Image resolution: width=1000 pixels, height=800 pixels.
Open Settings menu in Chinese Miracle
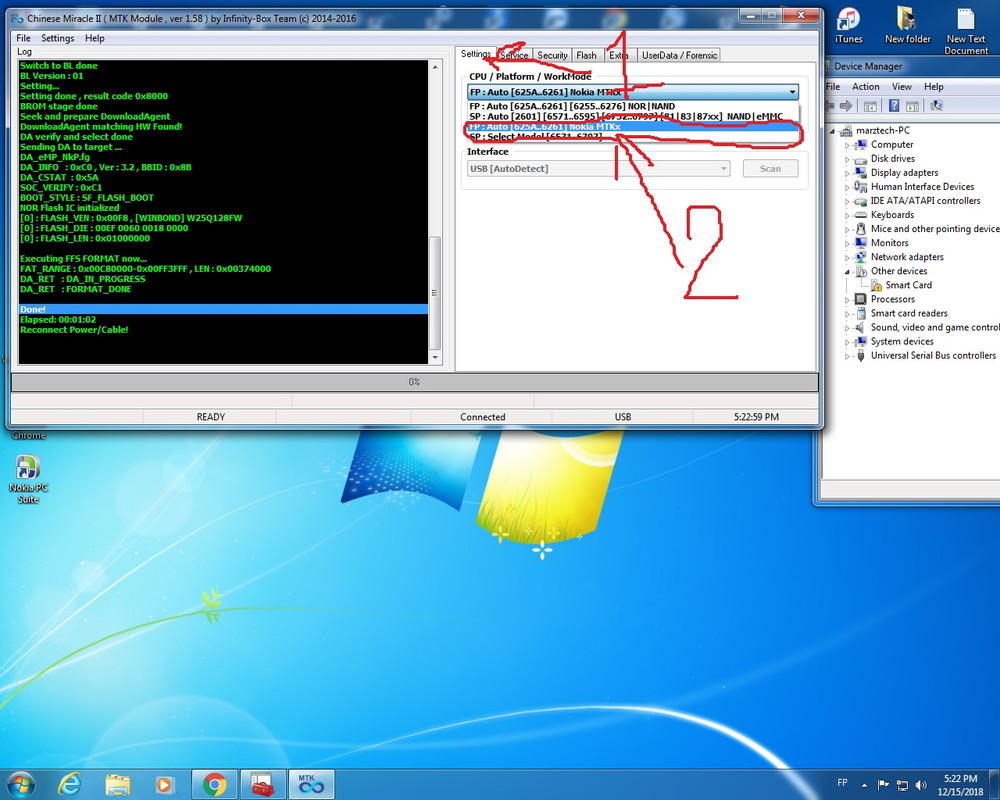click(x=57, y=38)
